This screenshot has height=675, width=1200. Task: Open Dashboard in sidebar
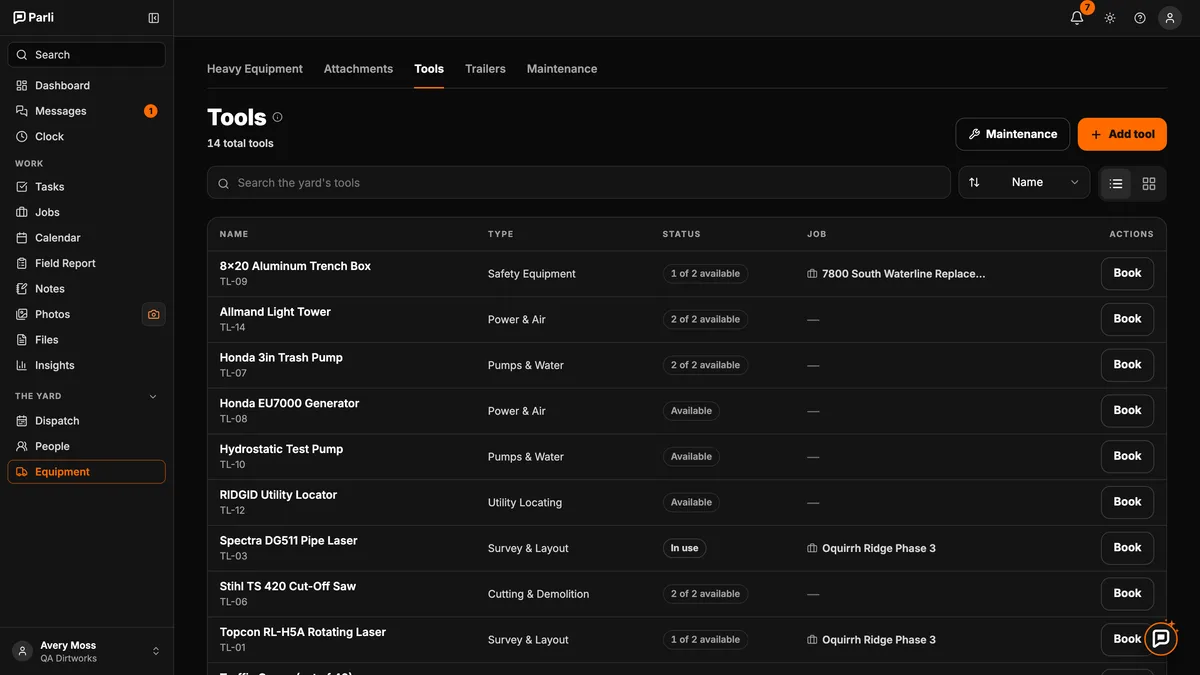click(x=87, y=86)
